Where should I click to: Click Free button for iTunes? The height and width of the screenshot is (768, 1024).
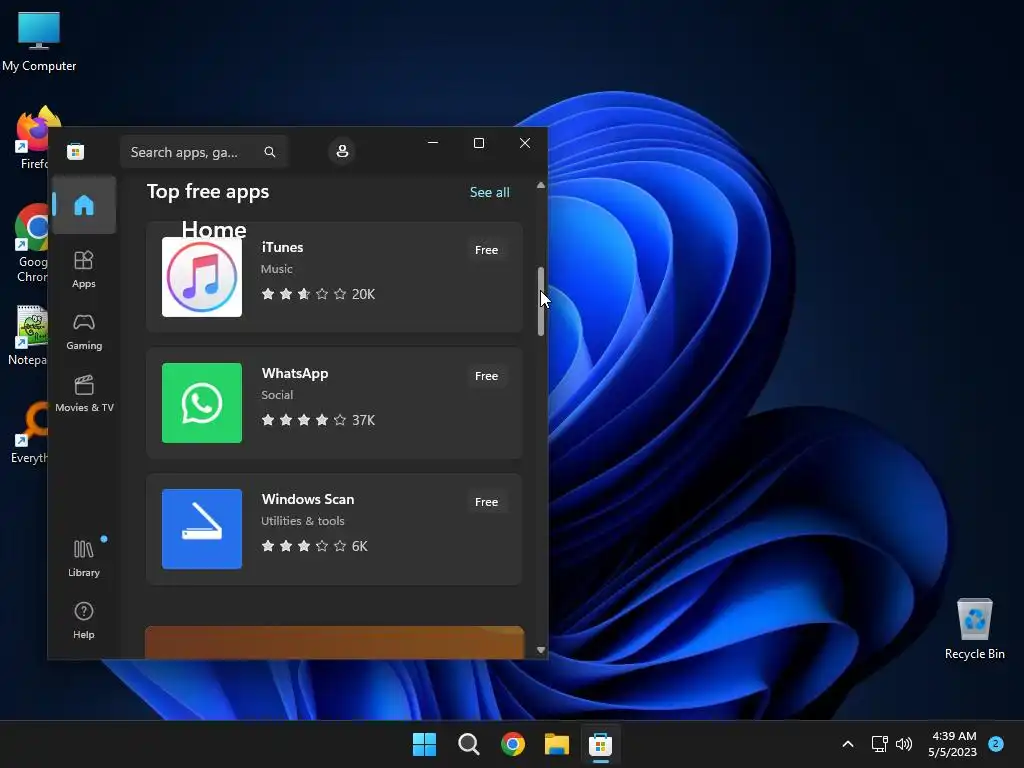pos(487,250)
